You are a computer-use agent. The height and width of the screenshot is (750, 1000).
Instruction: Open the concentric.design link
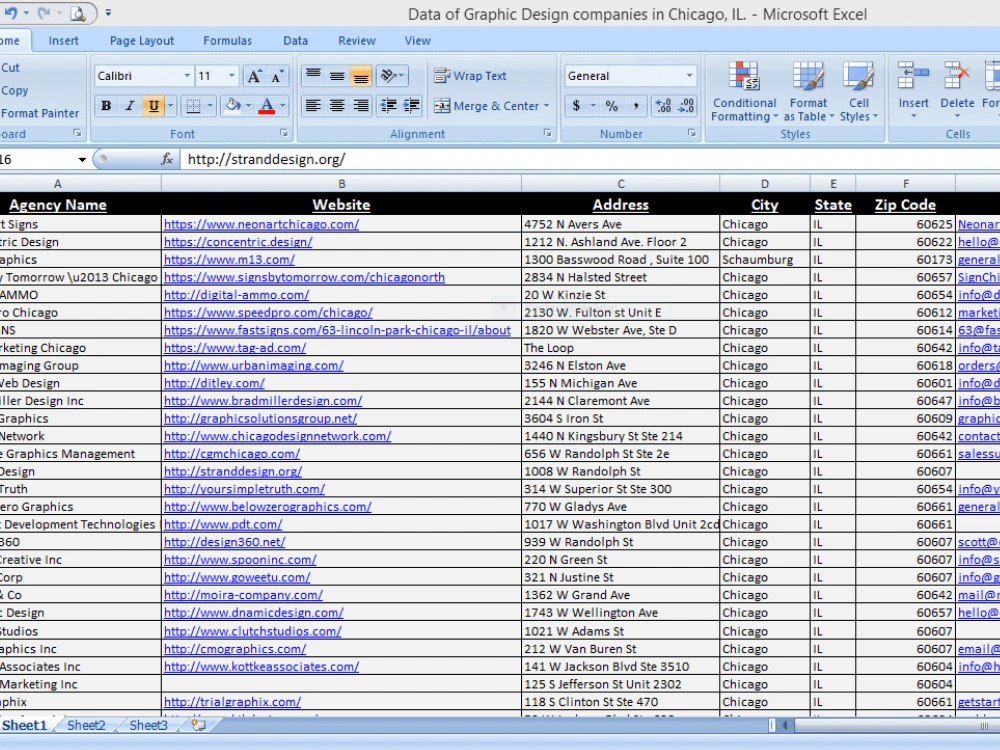coord(238,242)
